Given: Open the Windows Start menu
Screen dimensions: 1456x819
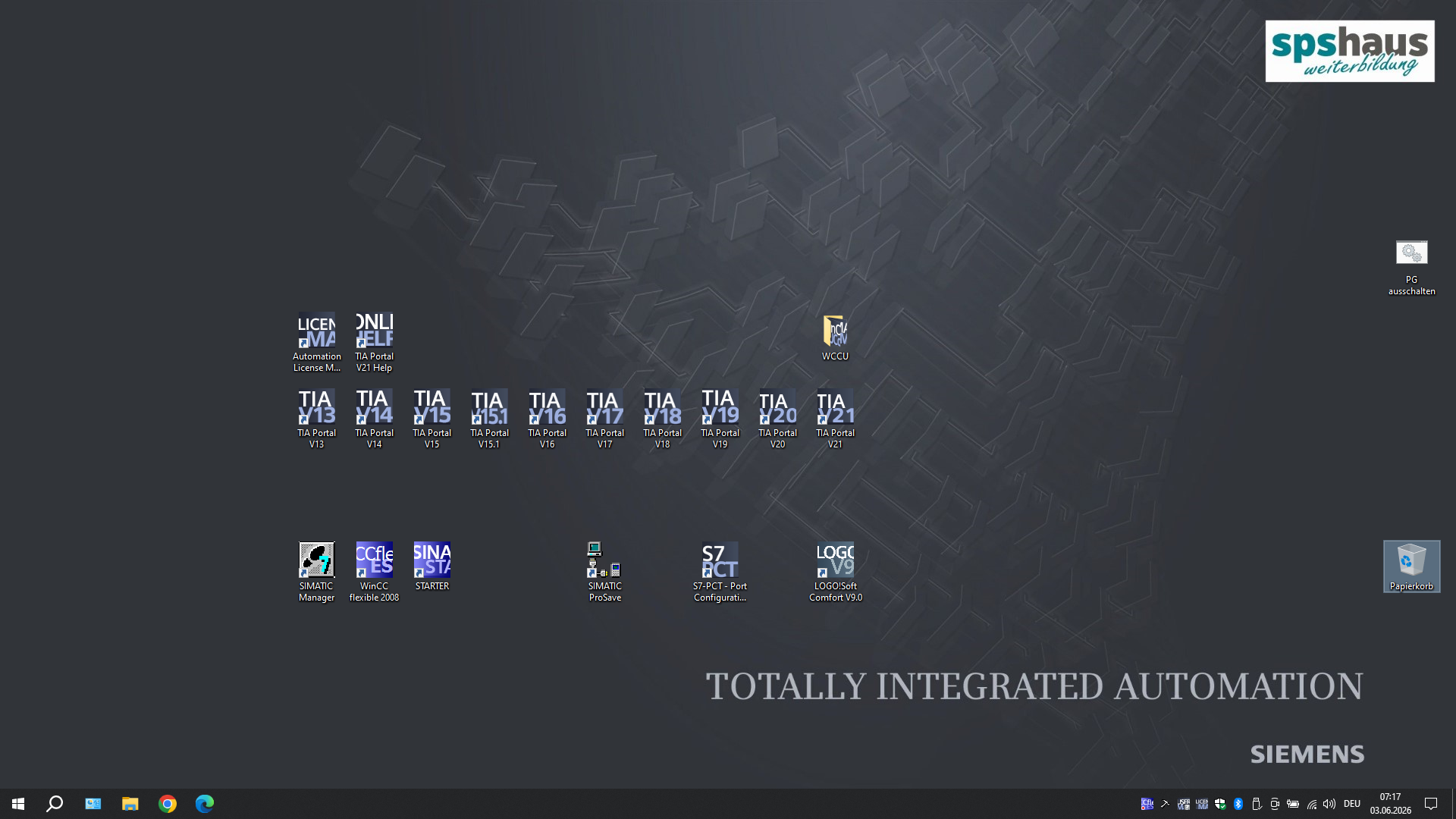Looking at the screenshot, I should pyautogui.click(x=18, y=804).
